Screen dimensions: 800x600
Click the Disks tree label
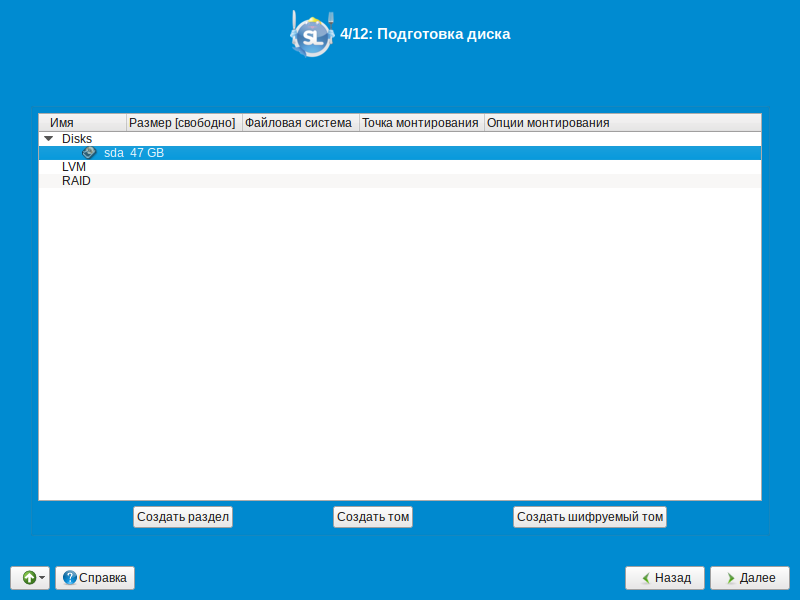pyautogui.click(x=77, y=139)
